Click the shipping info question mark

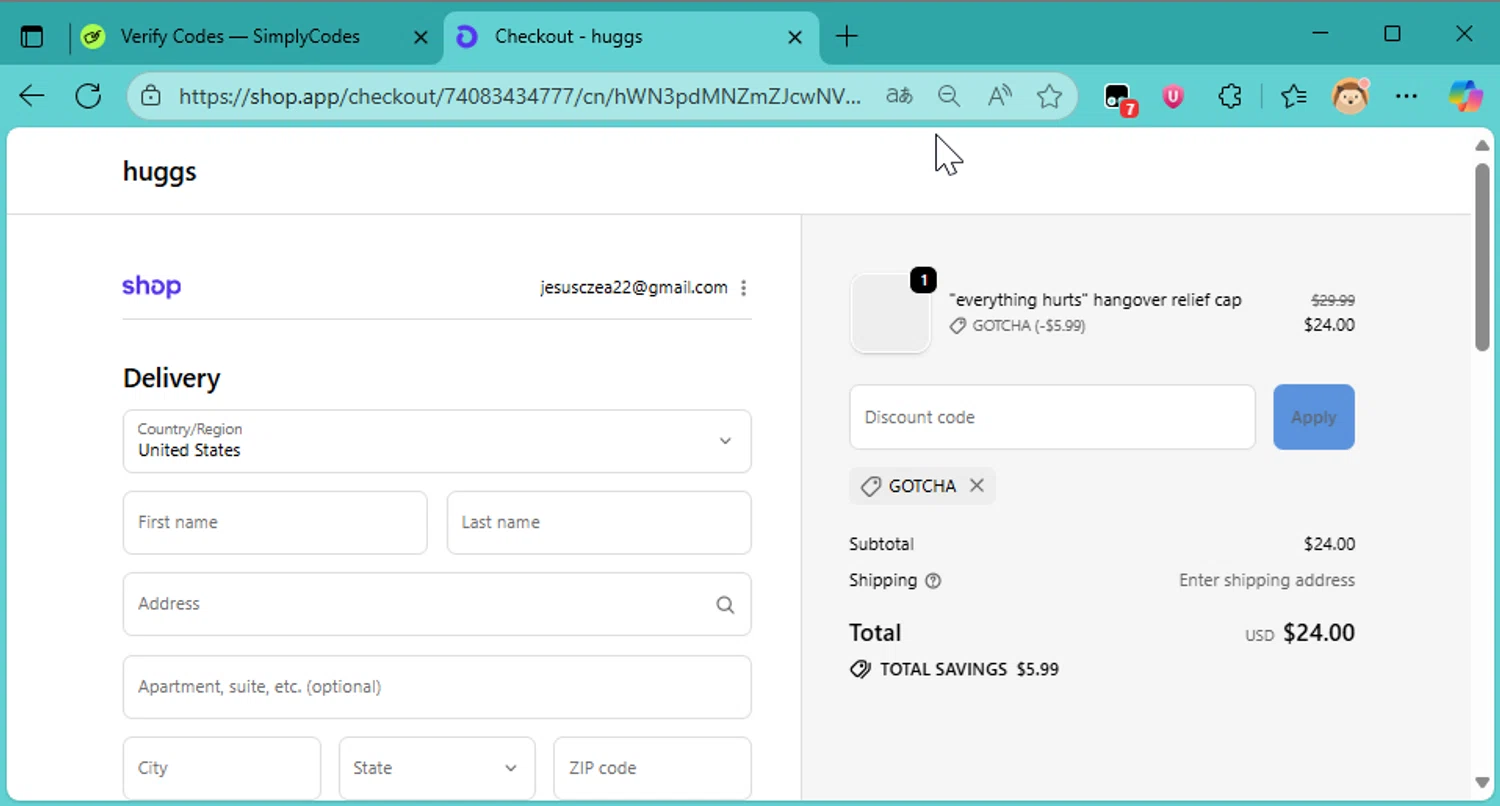coord(933,581)
